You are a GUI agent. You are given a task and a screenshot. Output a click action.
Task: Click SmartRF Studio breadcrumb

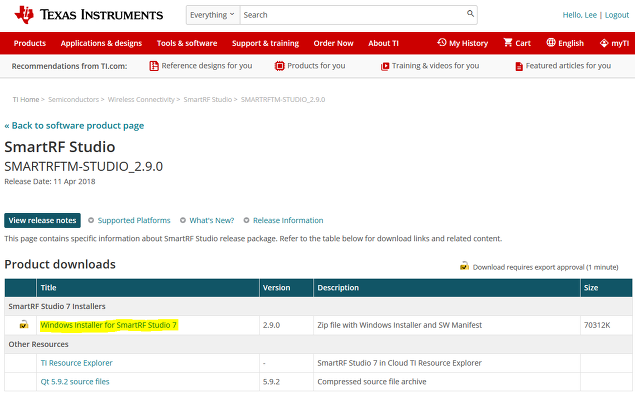point(208,99)
